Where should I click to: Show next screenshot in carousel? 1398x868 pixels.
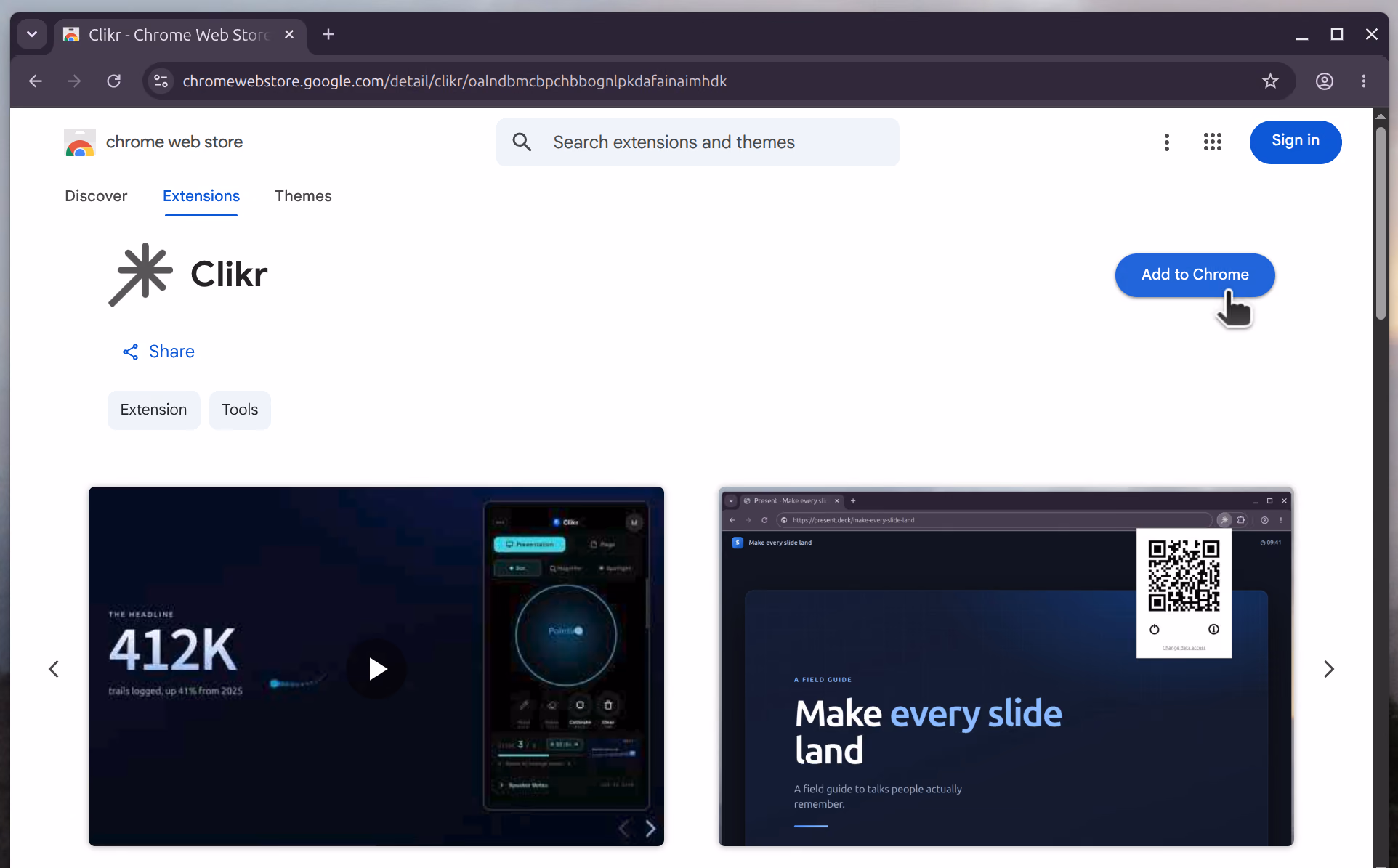click(1329, 669)
